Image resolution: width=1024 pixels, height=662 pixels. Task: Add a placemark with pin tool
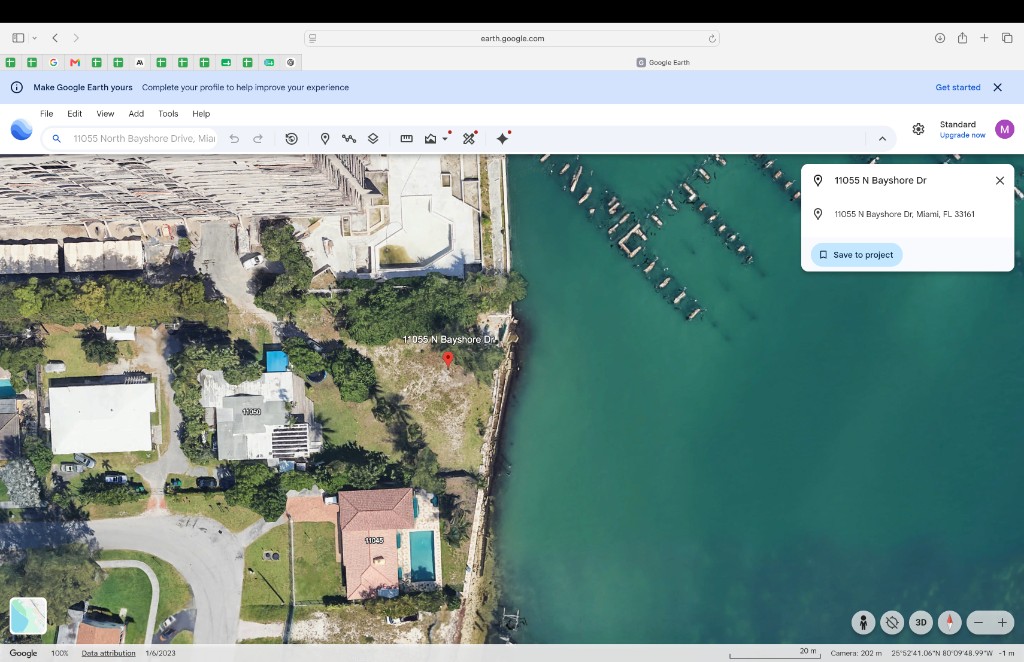[x=325, y=138]
